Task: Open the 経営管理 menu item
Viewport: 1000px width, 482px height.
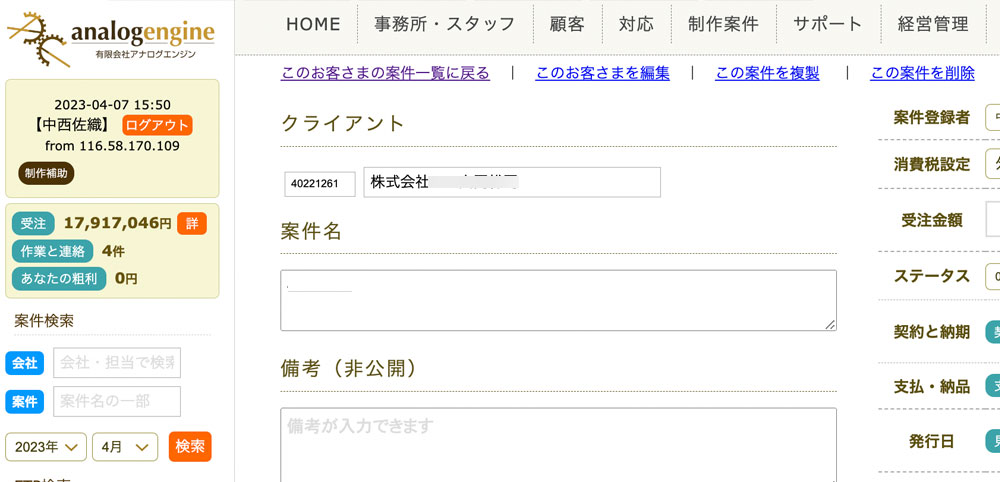Action: (933, 24)
